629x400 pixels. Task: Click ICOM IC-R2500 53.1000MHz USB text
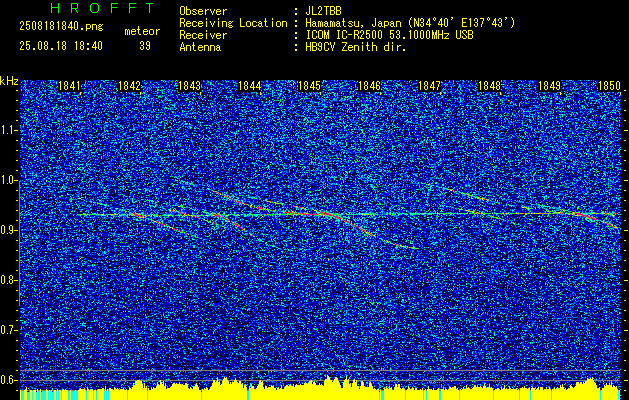389,35
